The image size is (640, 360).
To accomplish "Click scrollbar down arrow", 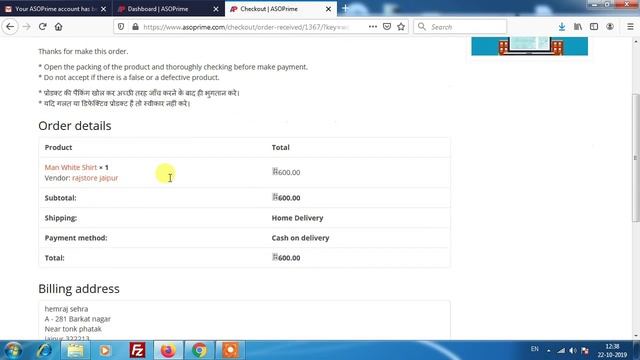I will pyautogui.click(x=636, y=336).
